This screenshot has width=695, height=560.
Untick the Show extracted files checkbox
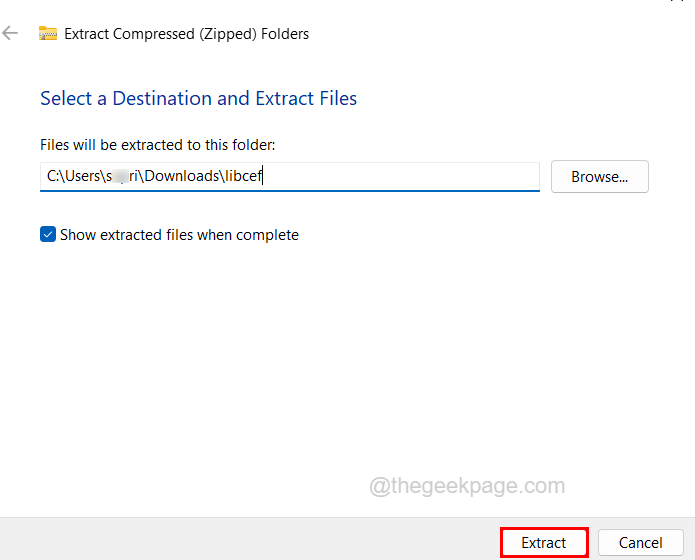pos(48,235)
